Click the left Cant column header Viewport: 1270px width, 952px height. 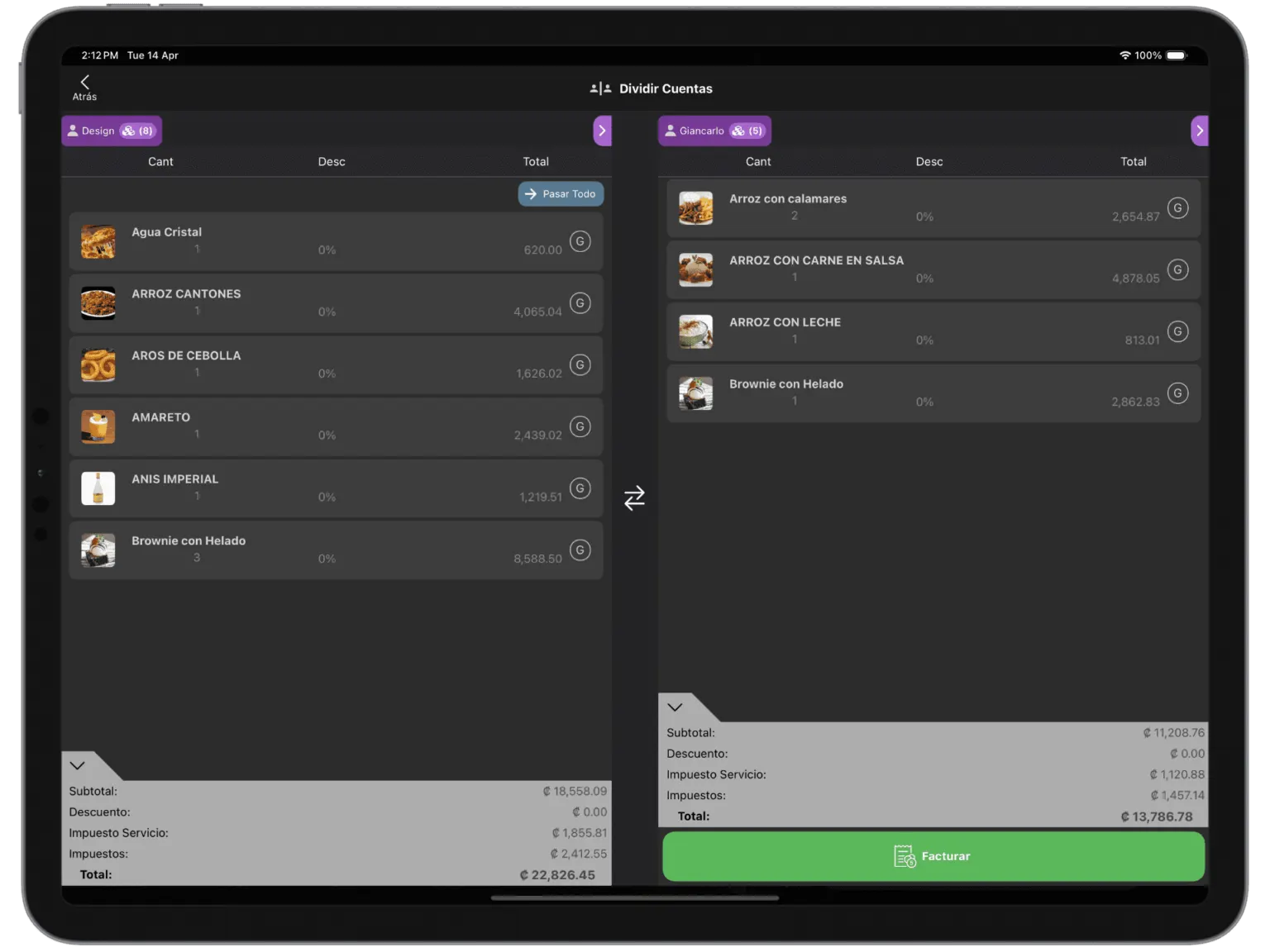click(160, 162)
